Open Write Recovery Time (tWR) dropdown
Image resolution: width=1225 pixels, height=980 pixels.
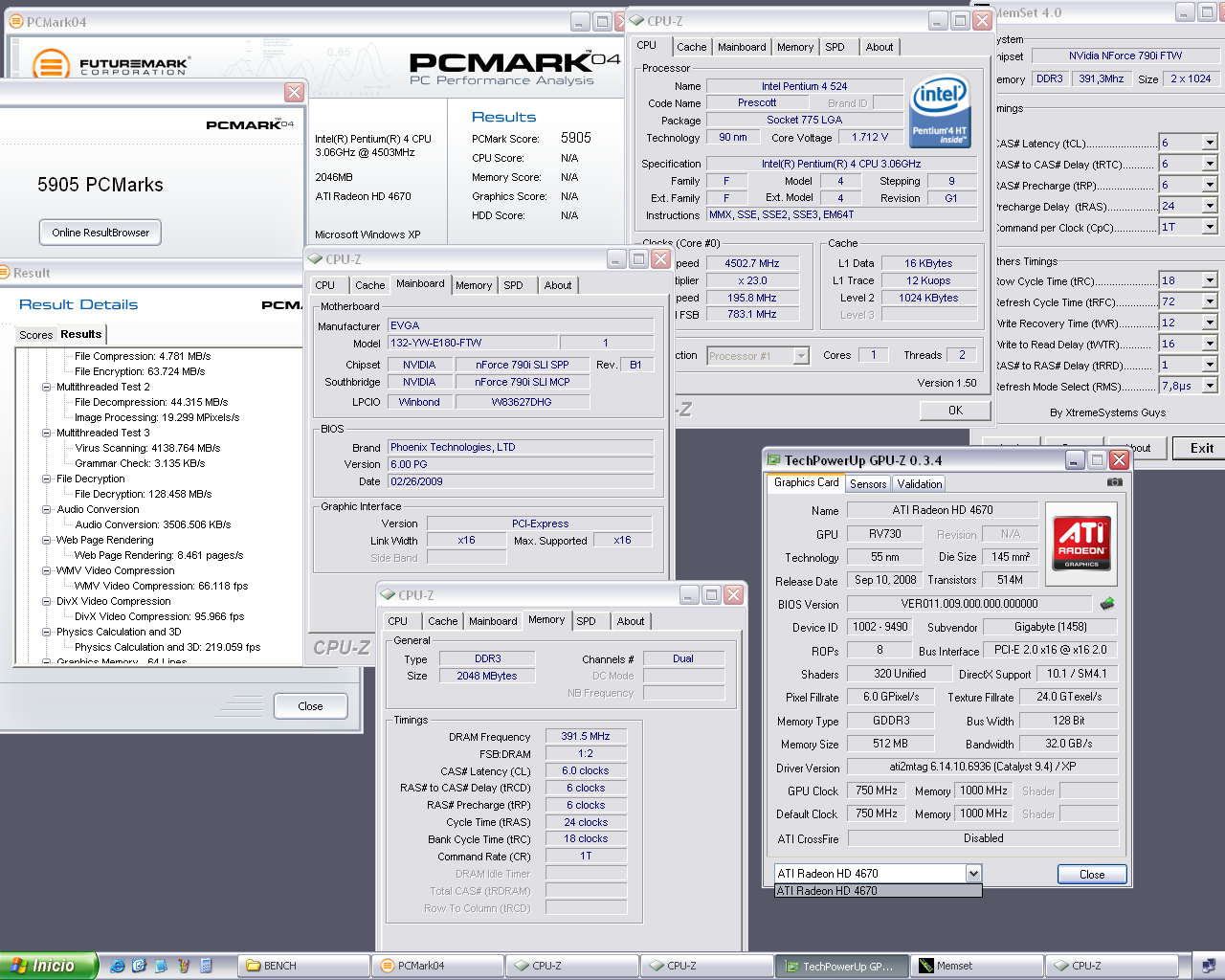coord(1210,323)
